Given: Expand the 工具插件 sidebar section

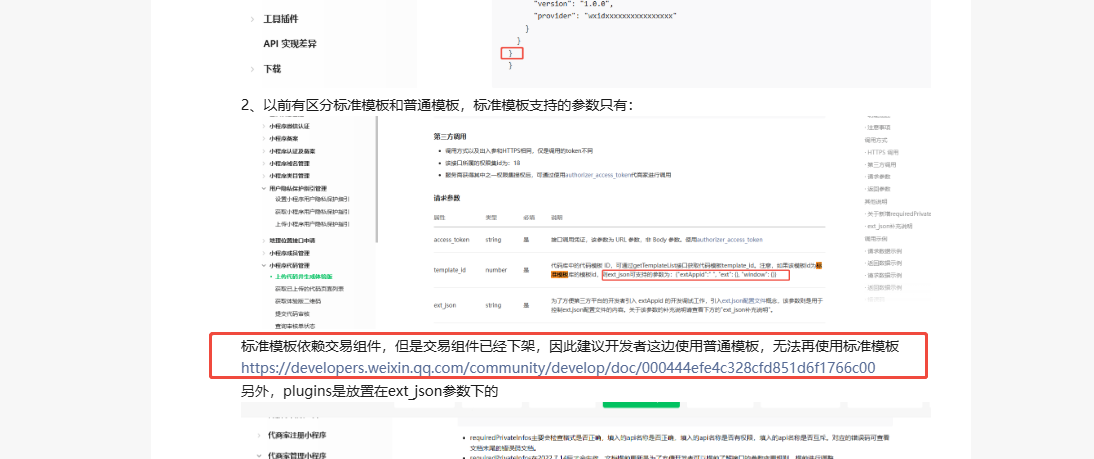Looking at the screenshot, I should tap(253, 19).
